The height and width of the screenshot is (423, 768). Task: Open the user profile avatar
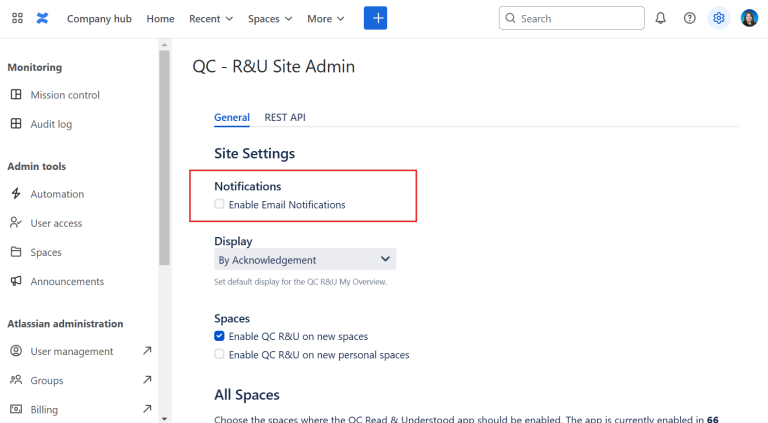click(749, 18)
